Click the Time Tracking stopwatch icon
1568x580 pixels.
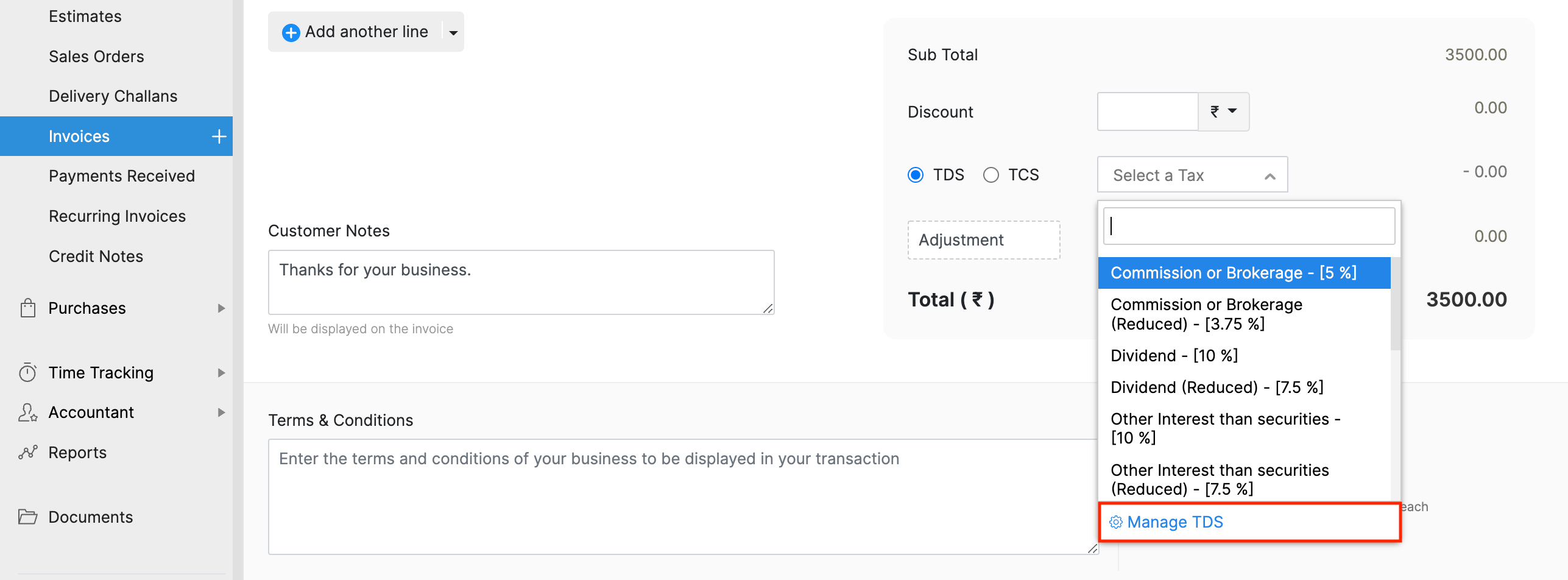28,372
